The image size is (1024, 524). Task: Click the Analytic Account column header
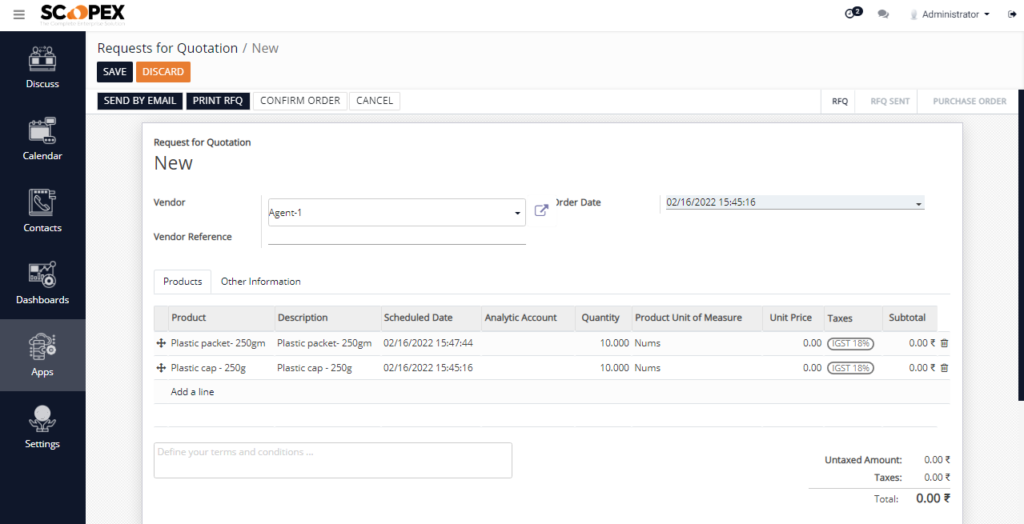[528, 318]
